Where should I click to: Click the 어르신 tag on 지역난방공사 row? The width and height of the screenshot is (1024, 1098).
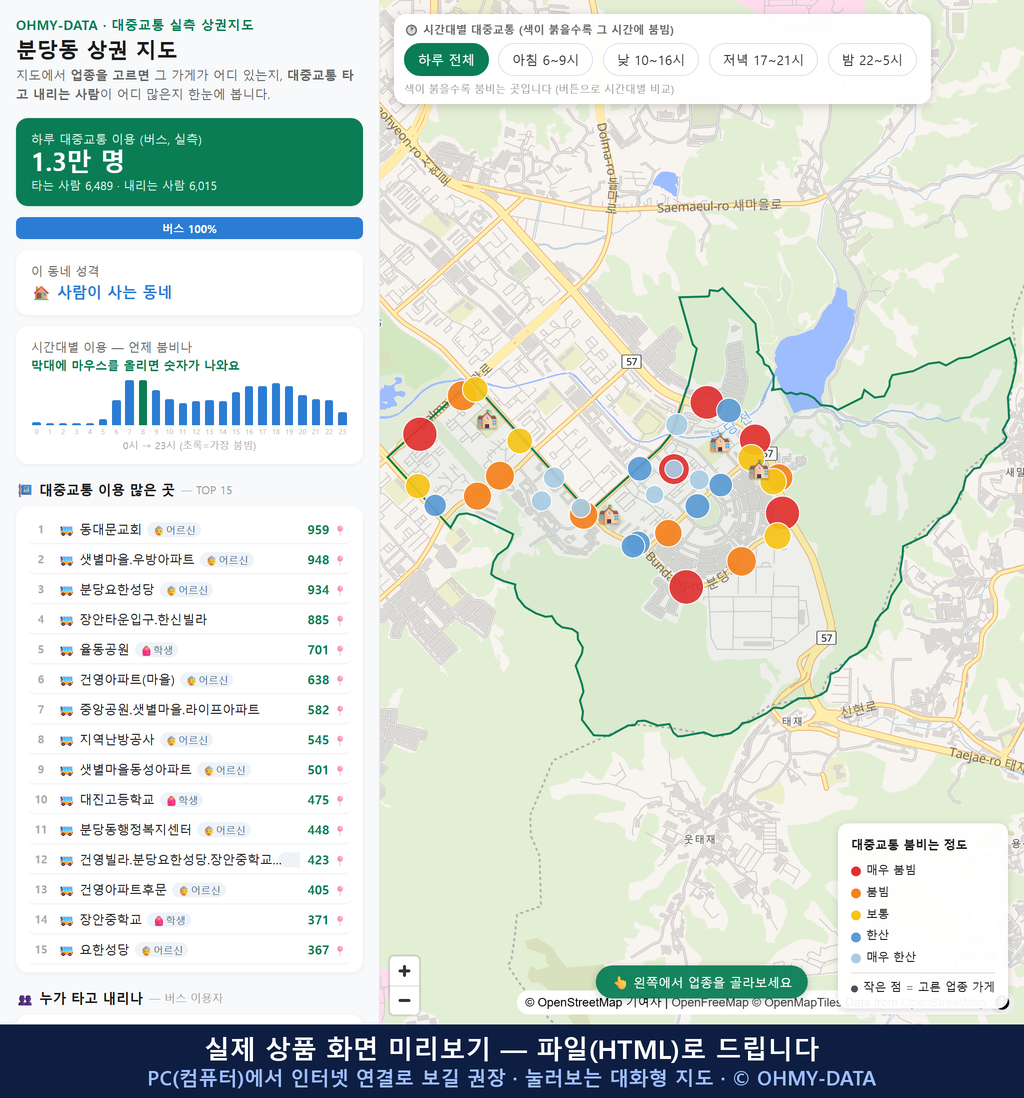(x=187, y=740)
